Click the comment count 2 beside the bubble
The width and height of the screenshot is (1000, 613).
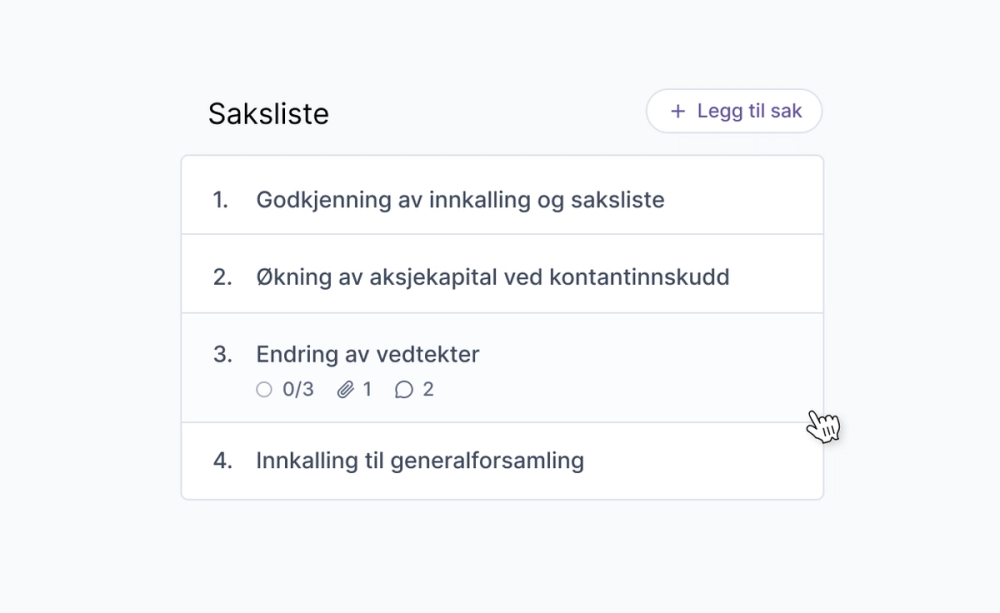pyautogui.click(x=428, y=389)
